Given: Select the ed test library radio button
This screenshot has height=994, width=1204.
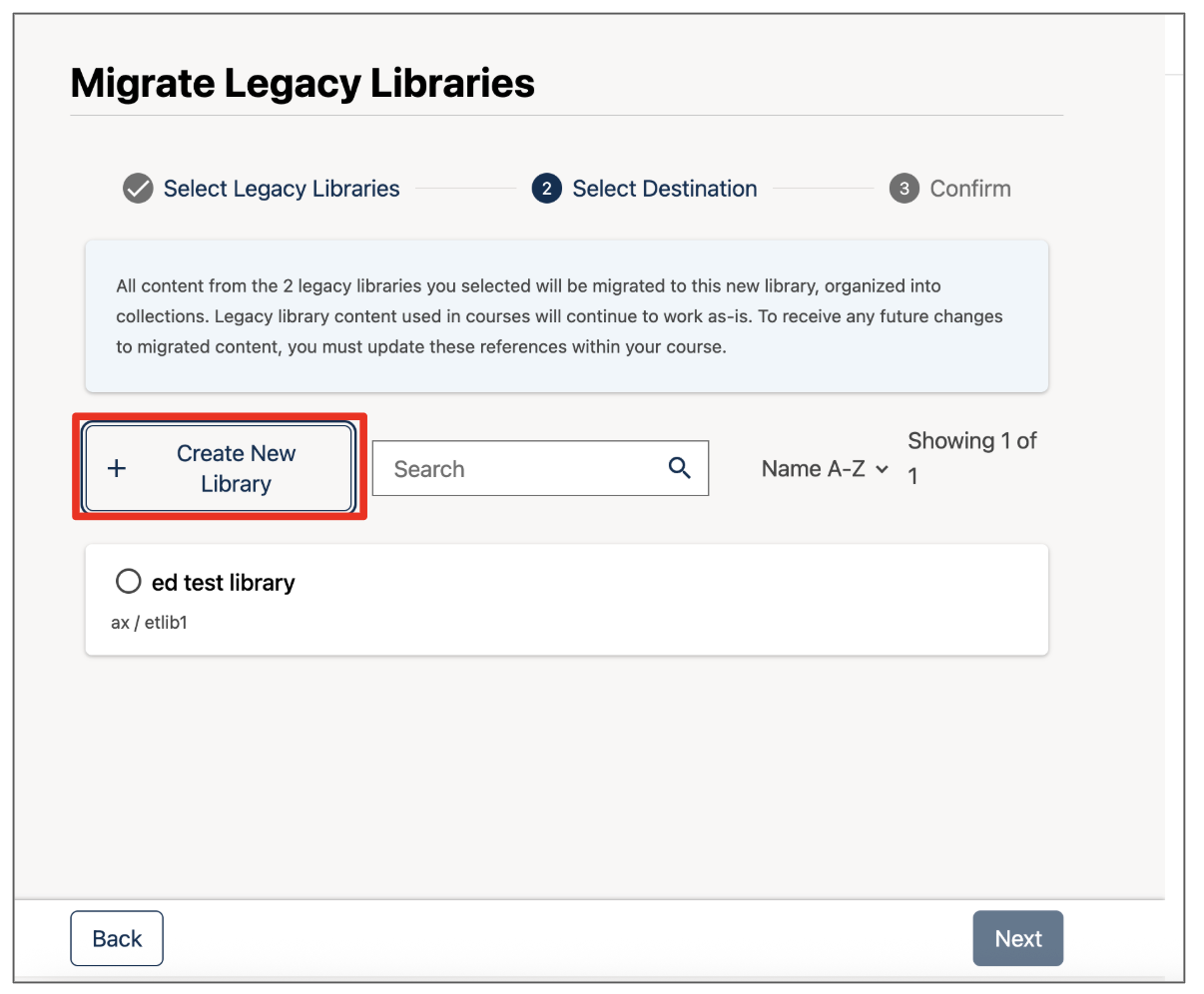Looking at the screenshot, I should tap(129, 581).
